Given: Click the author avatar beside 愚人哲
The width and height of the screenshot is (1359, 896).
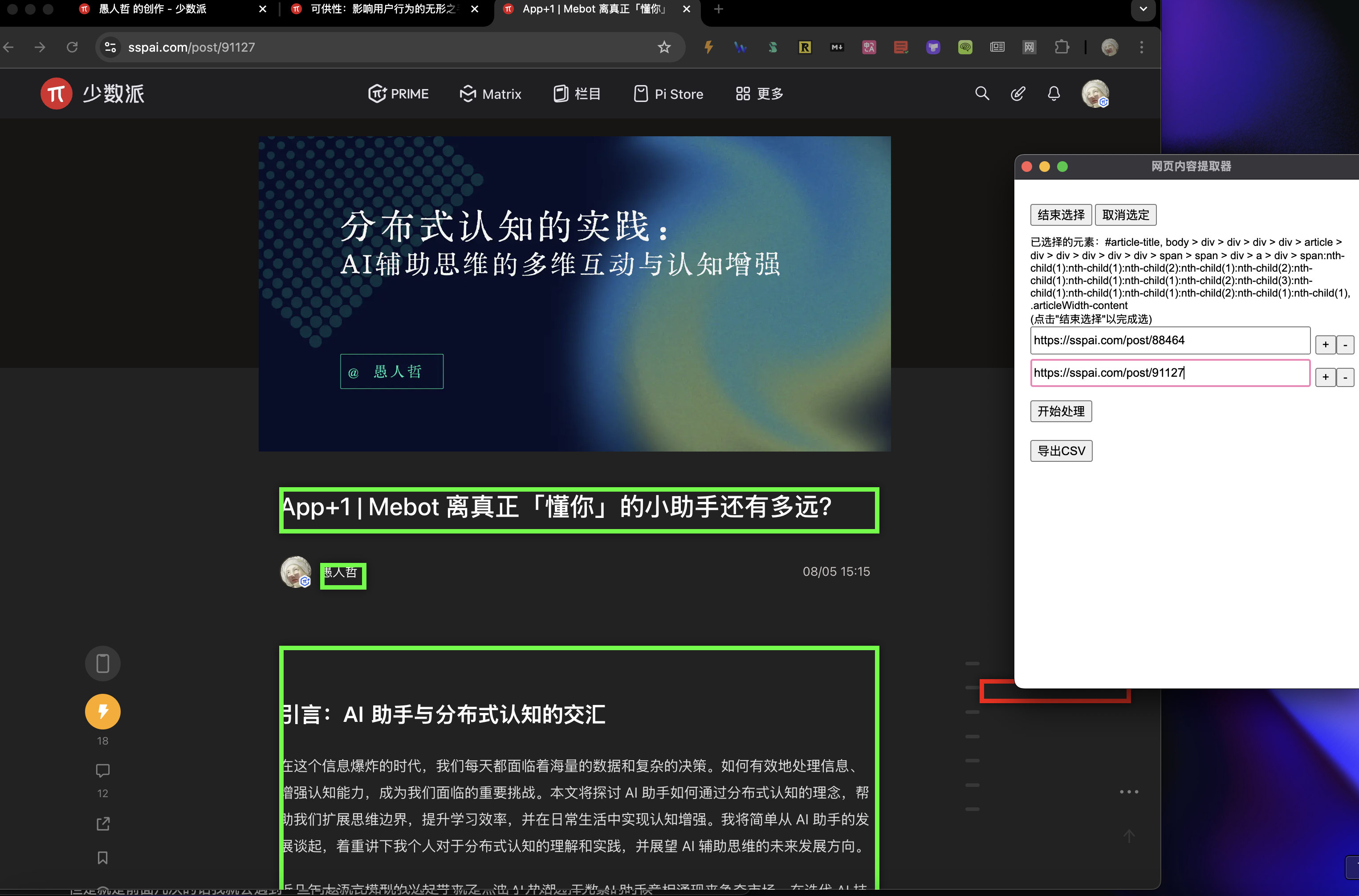Looking at the screenshot, I should coord(296,571).
